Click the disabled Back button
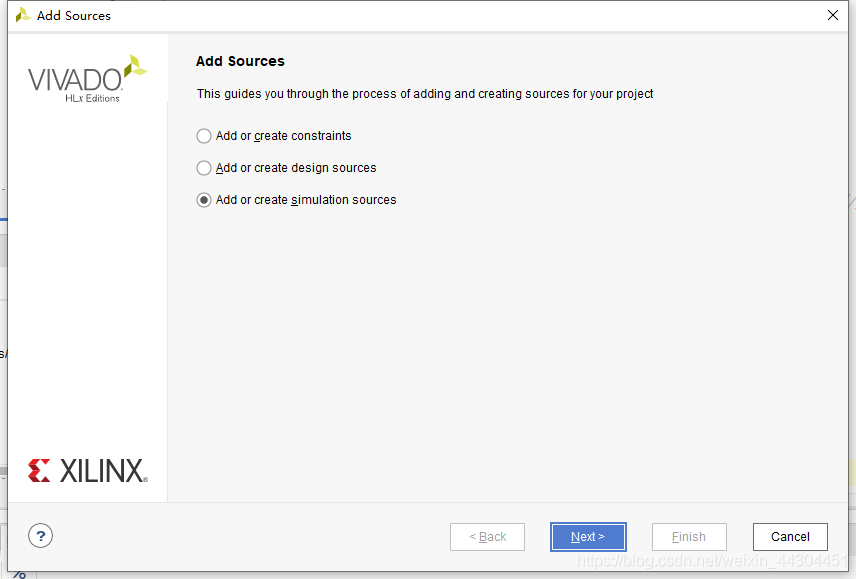 point(488,537)
